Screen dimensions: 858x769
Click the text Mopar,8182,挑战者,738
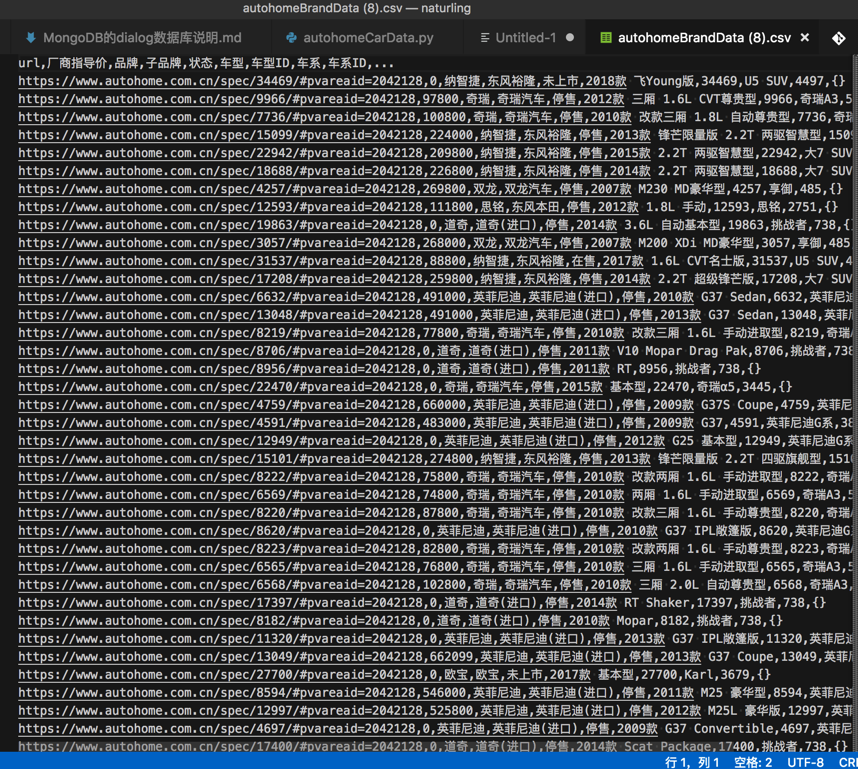coord(692,621)
